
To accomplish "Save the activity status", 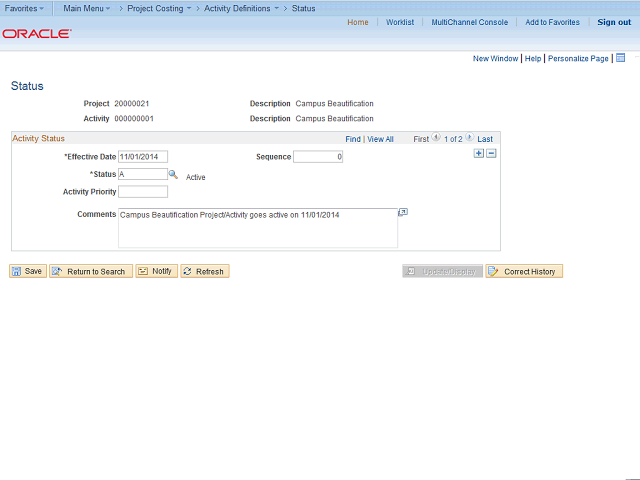I will click(28, 271).
